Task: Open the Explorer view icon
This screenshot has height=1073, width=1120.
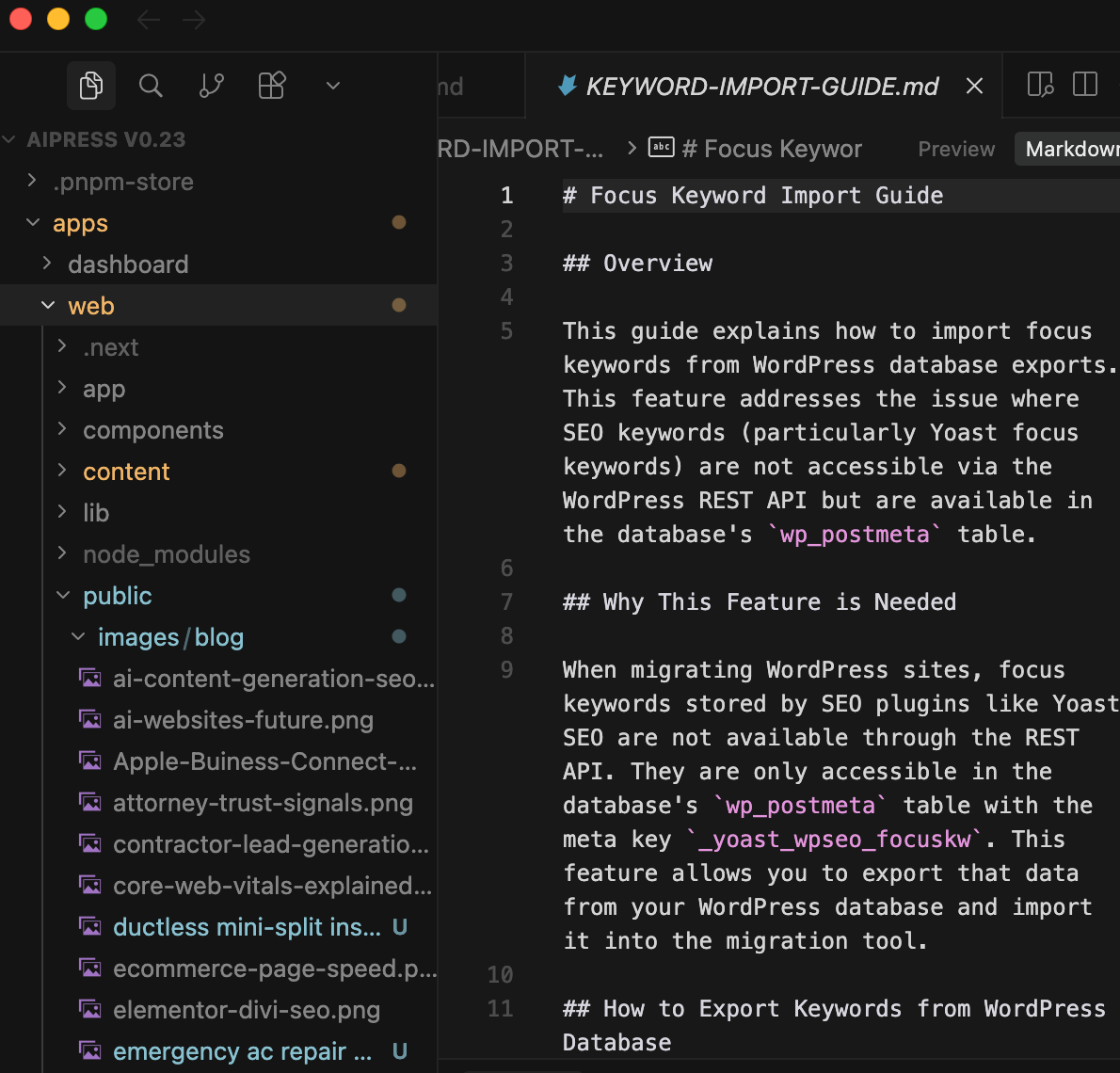Action: coord(90,85)
